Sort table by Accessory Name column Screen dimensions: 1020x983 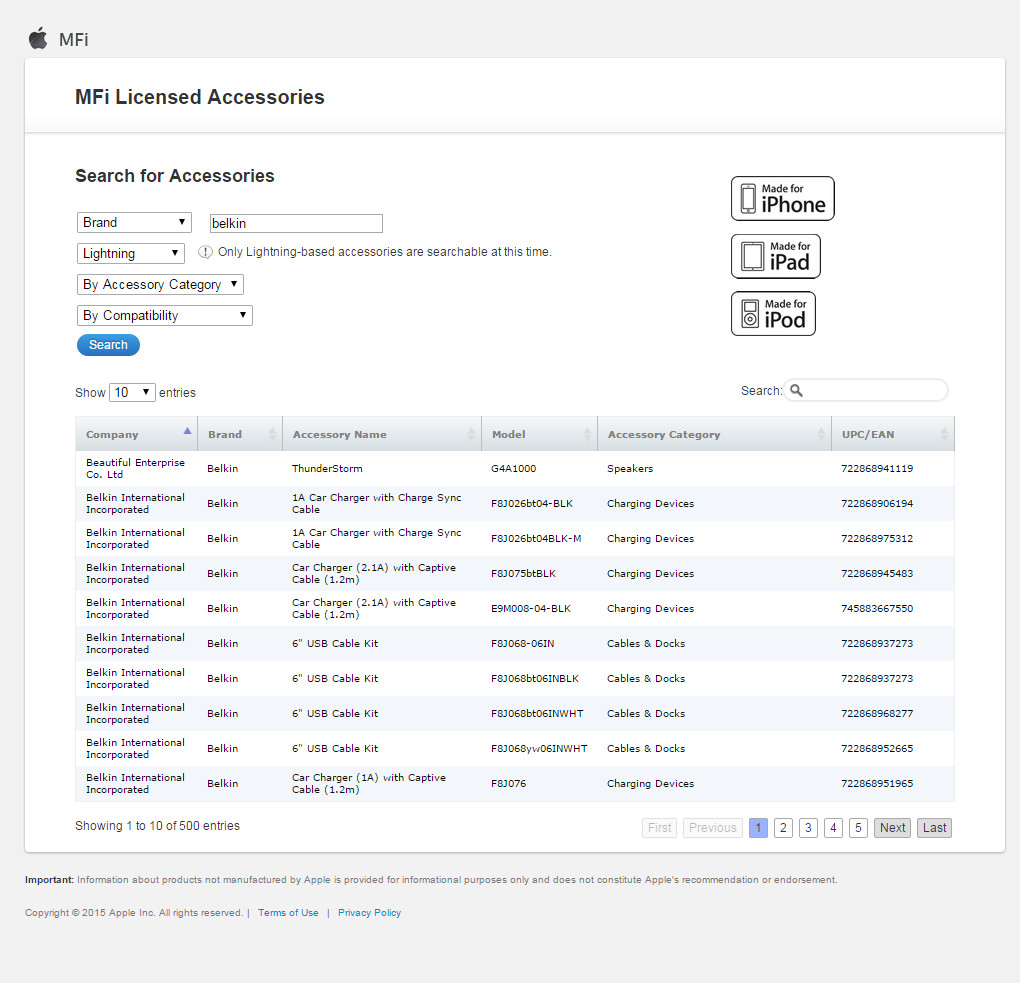point(382,434)
